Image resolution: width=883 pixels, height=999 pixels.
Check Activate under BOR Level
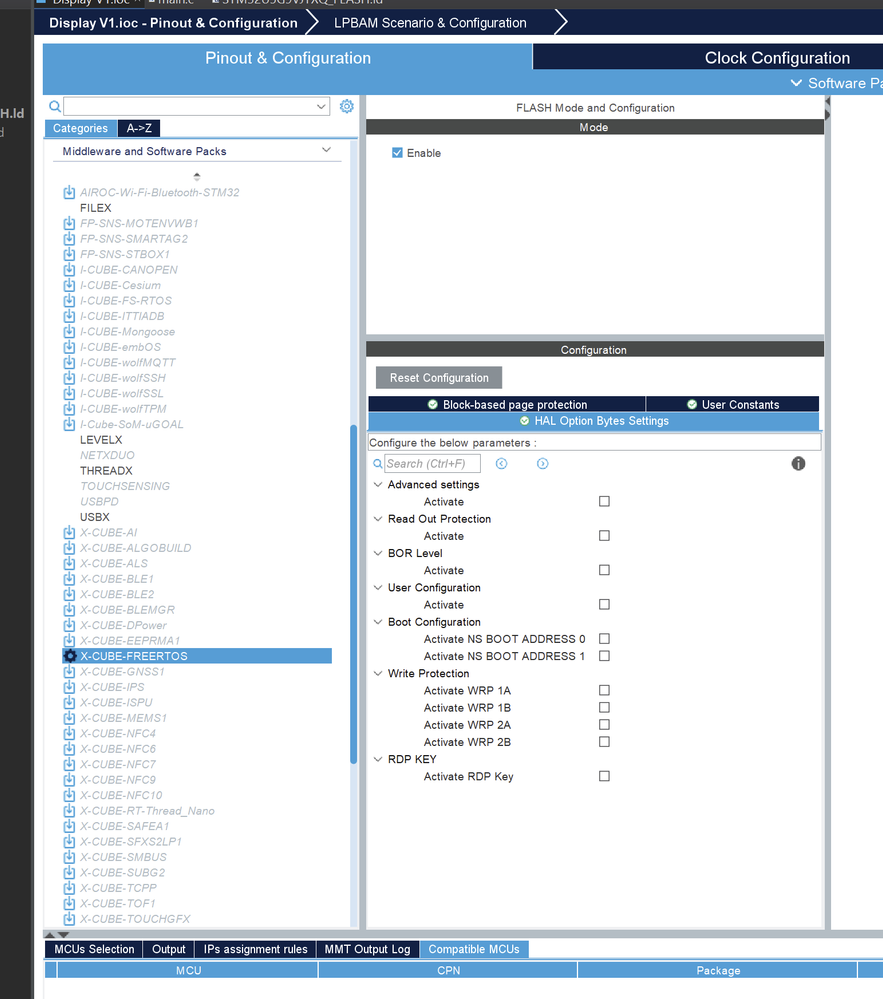[604, 570]
